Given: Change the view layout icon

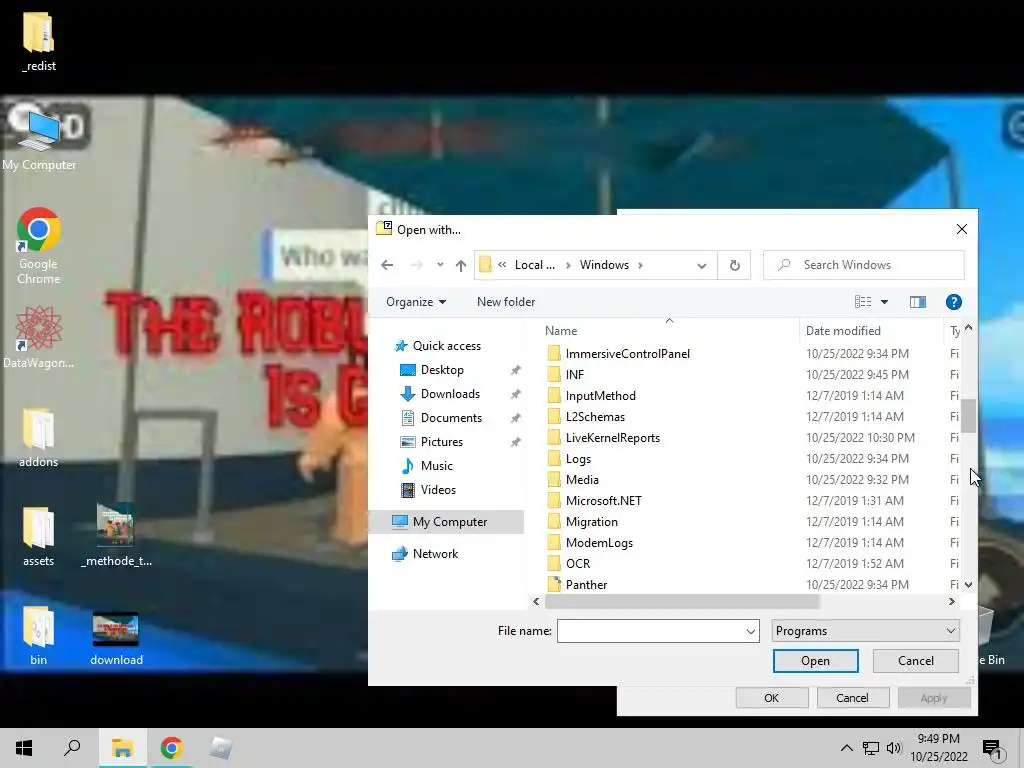Looking at the screenshot, I should (x=863, y=302).
